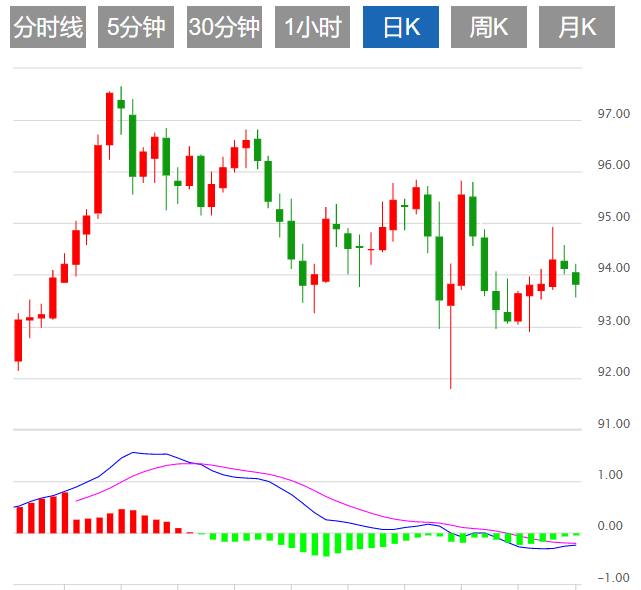Image resolution: width=641 pixels, height=590 pixels.
Task: Click the 1.00 MACD axis label
Action: (610, 475)
